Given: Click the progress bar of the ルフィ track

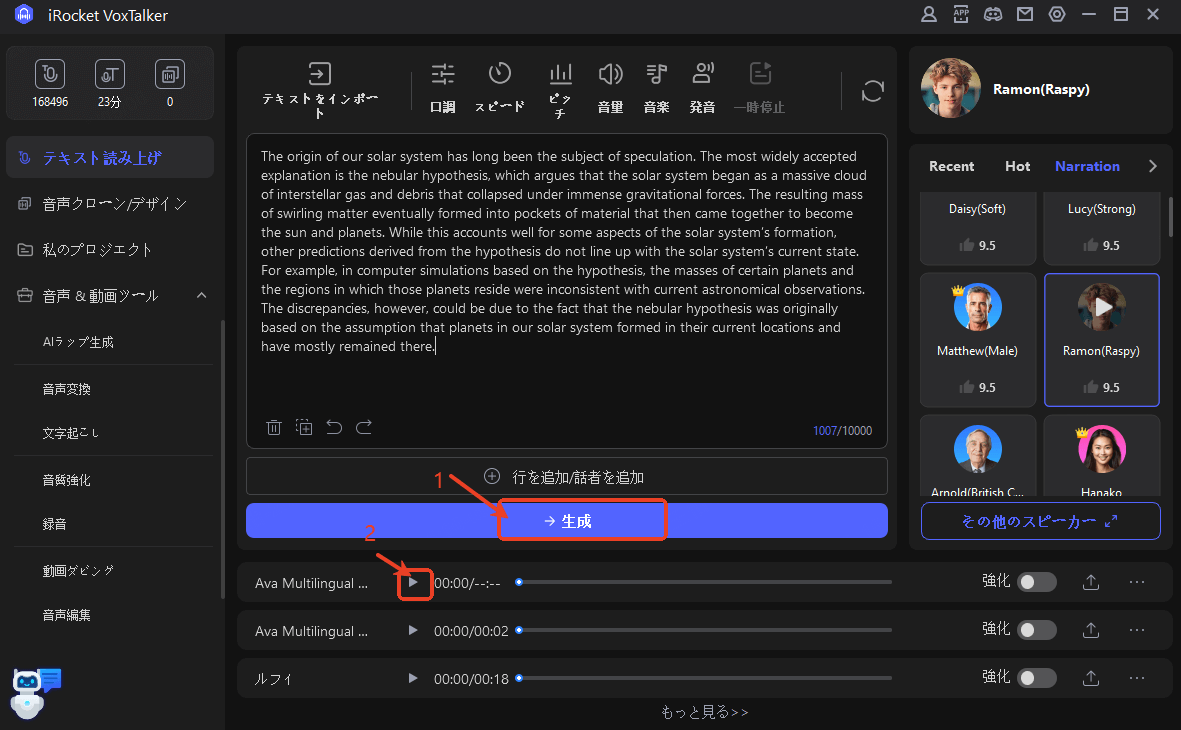Looking at the screenshot, I should [704, 679].
